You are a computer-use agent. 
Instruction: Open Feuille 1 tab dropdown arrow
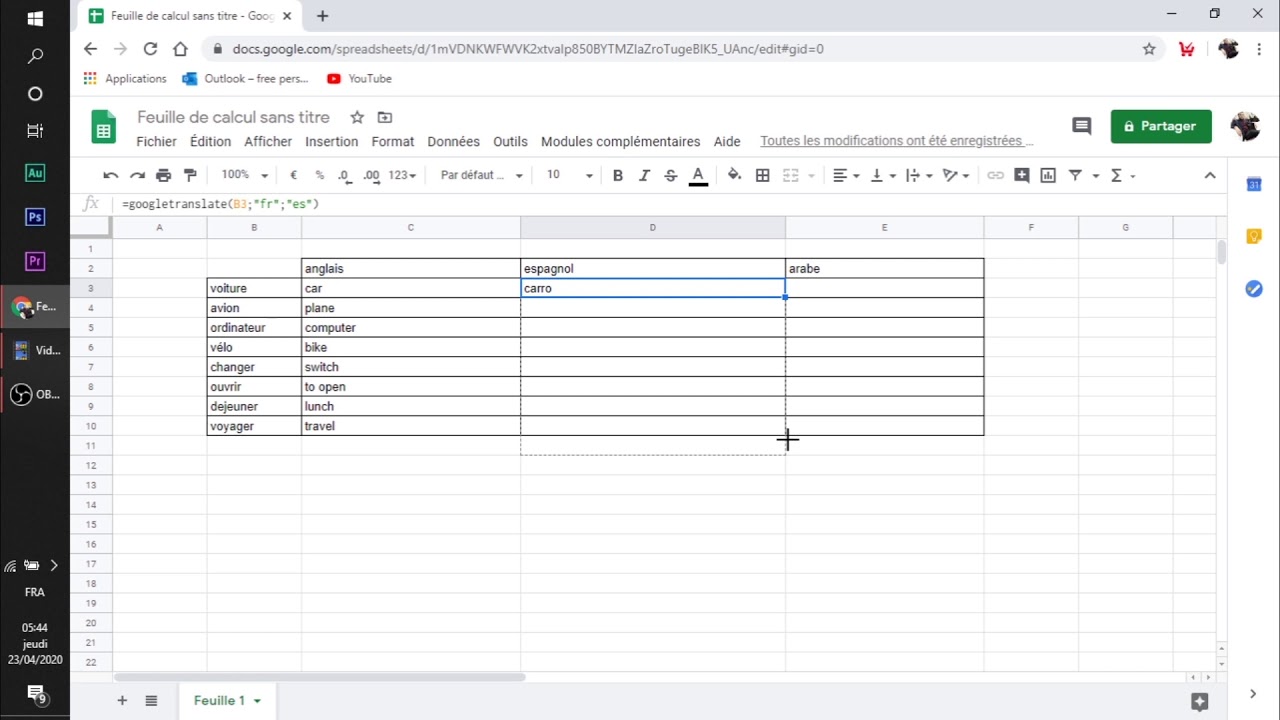257,701
